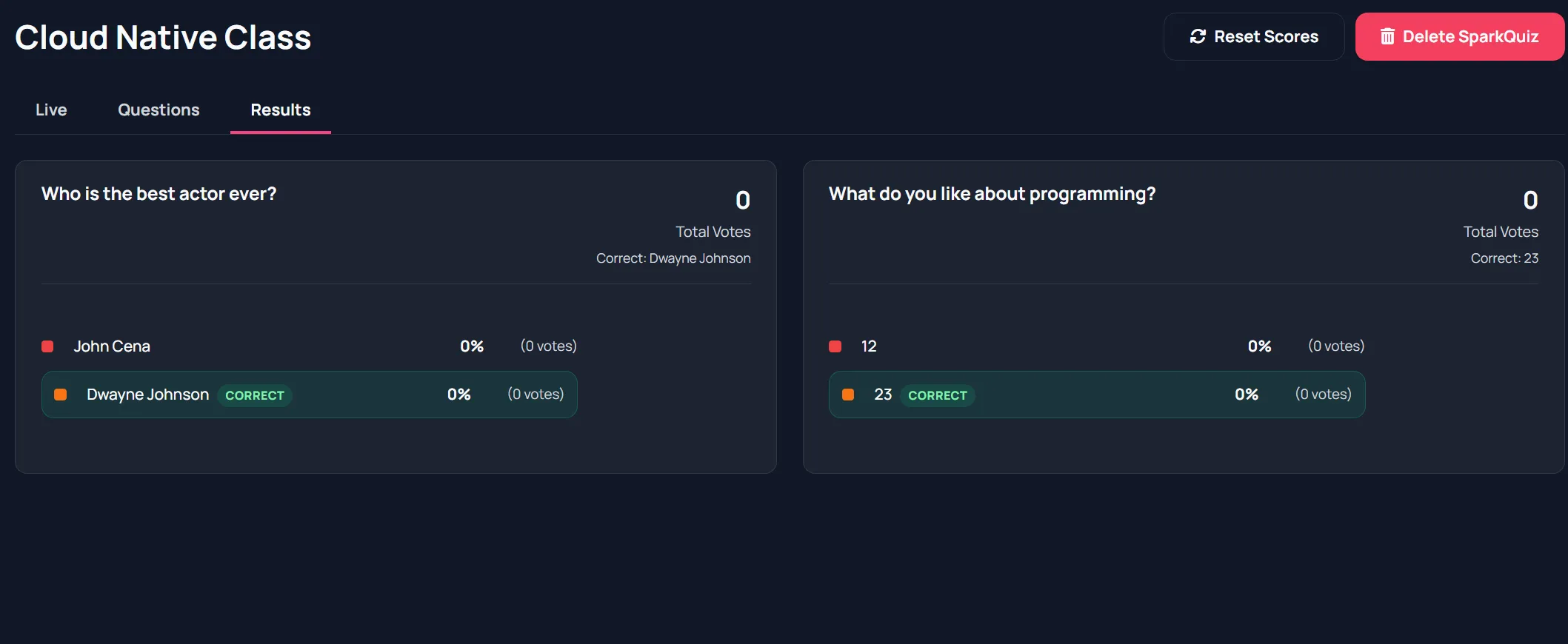Image resolution: width=1568 pixels, height=644 pixels.
Task: Click the red swatch beside answer 12
Action: (835, 346)
